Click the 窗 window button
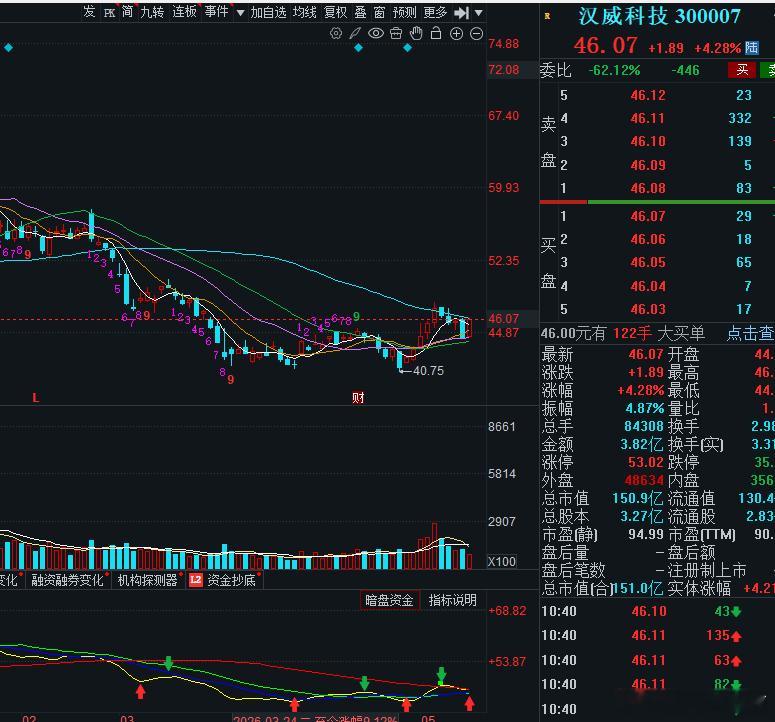 tap(379, 13)
